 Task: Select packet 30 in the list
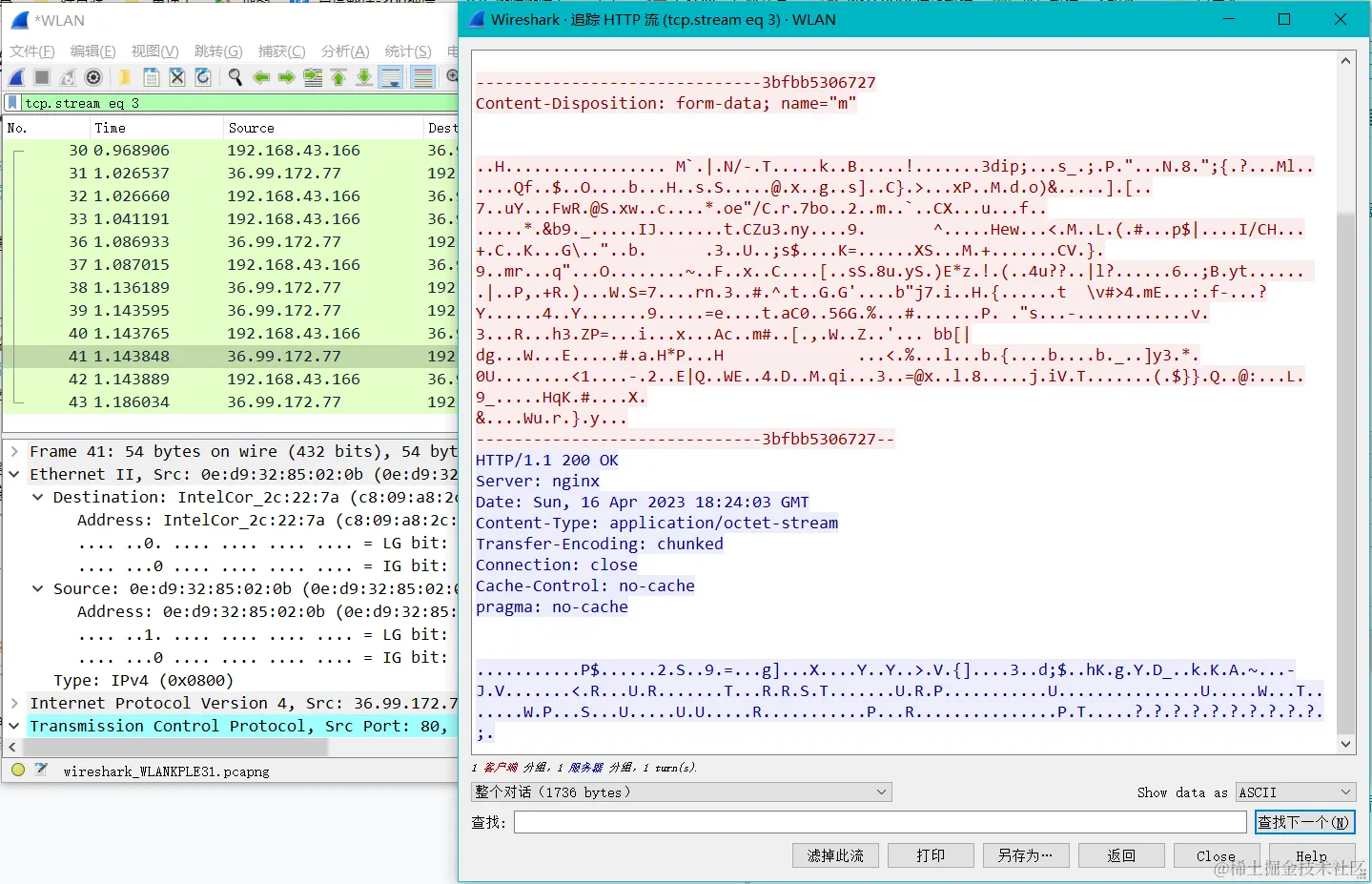tap(231, 150)
